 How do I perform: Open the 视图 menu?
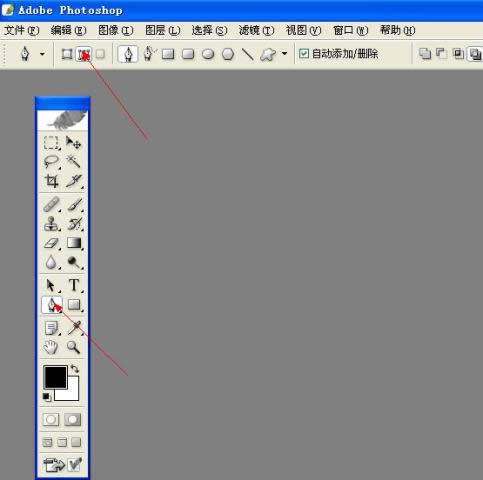coord(303,31)
